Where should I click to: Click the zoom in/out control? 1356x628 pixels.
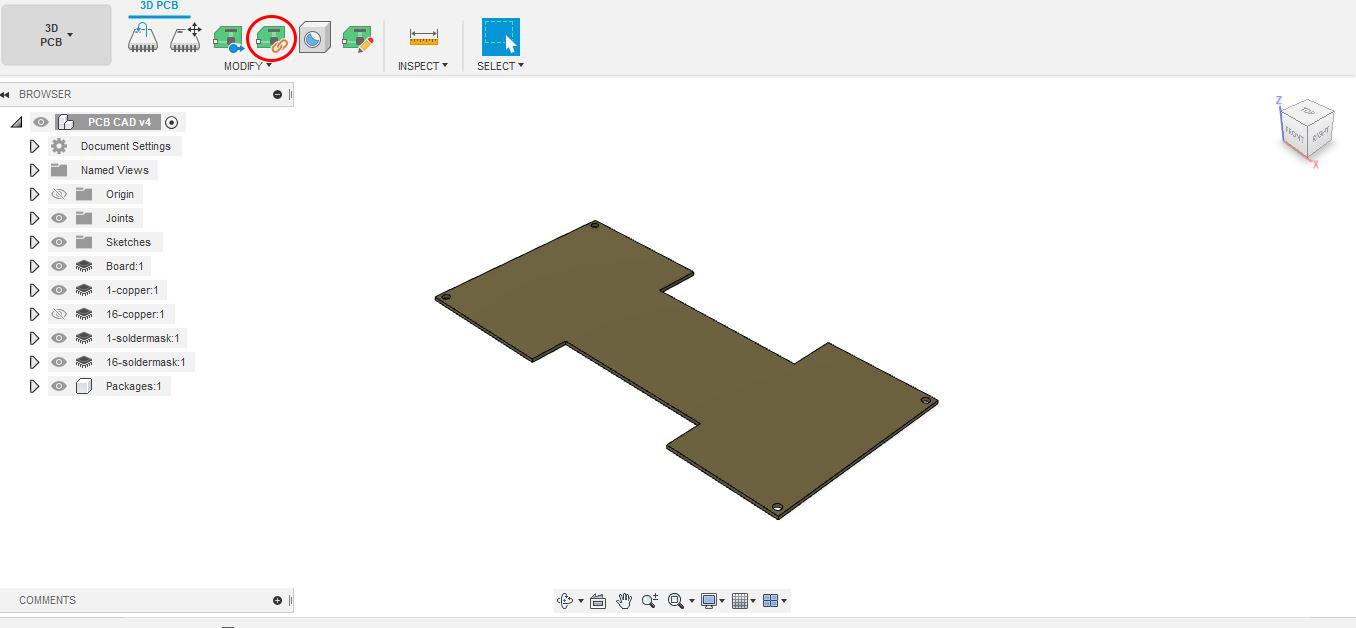coord(650,600)
